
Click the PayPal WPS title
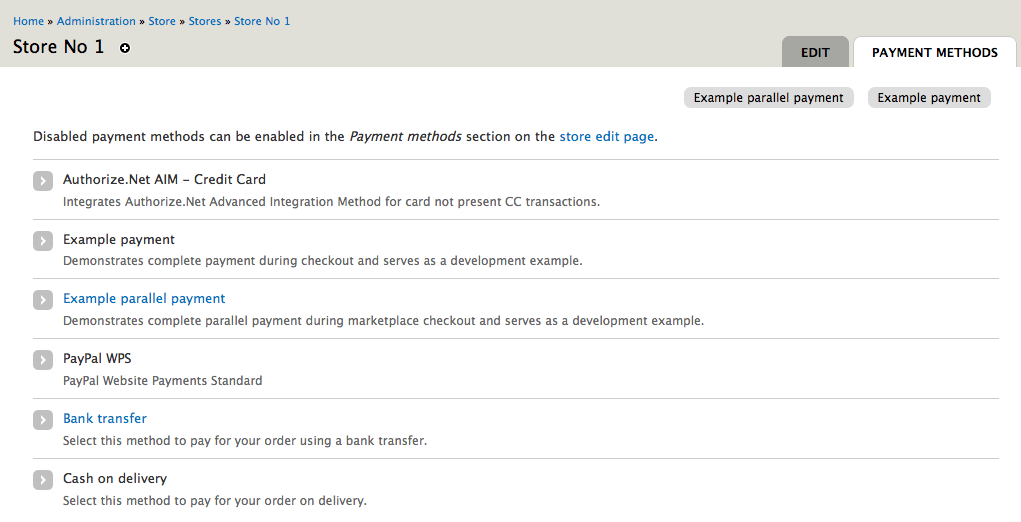click(97, 359)
